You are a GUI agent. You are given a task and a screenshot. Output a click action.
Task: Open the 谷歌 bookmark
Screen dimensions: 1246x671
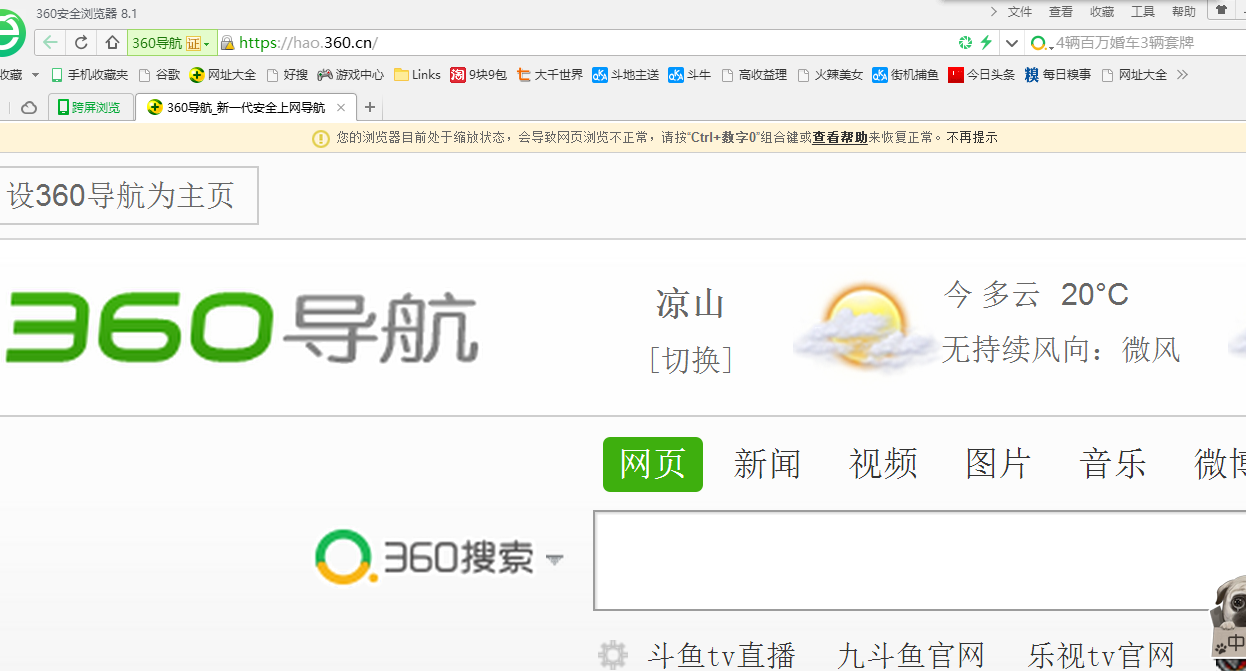pos(159,75)
